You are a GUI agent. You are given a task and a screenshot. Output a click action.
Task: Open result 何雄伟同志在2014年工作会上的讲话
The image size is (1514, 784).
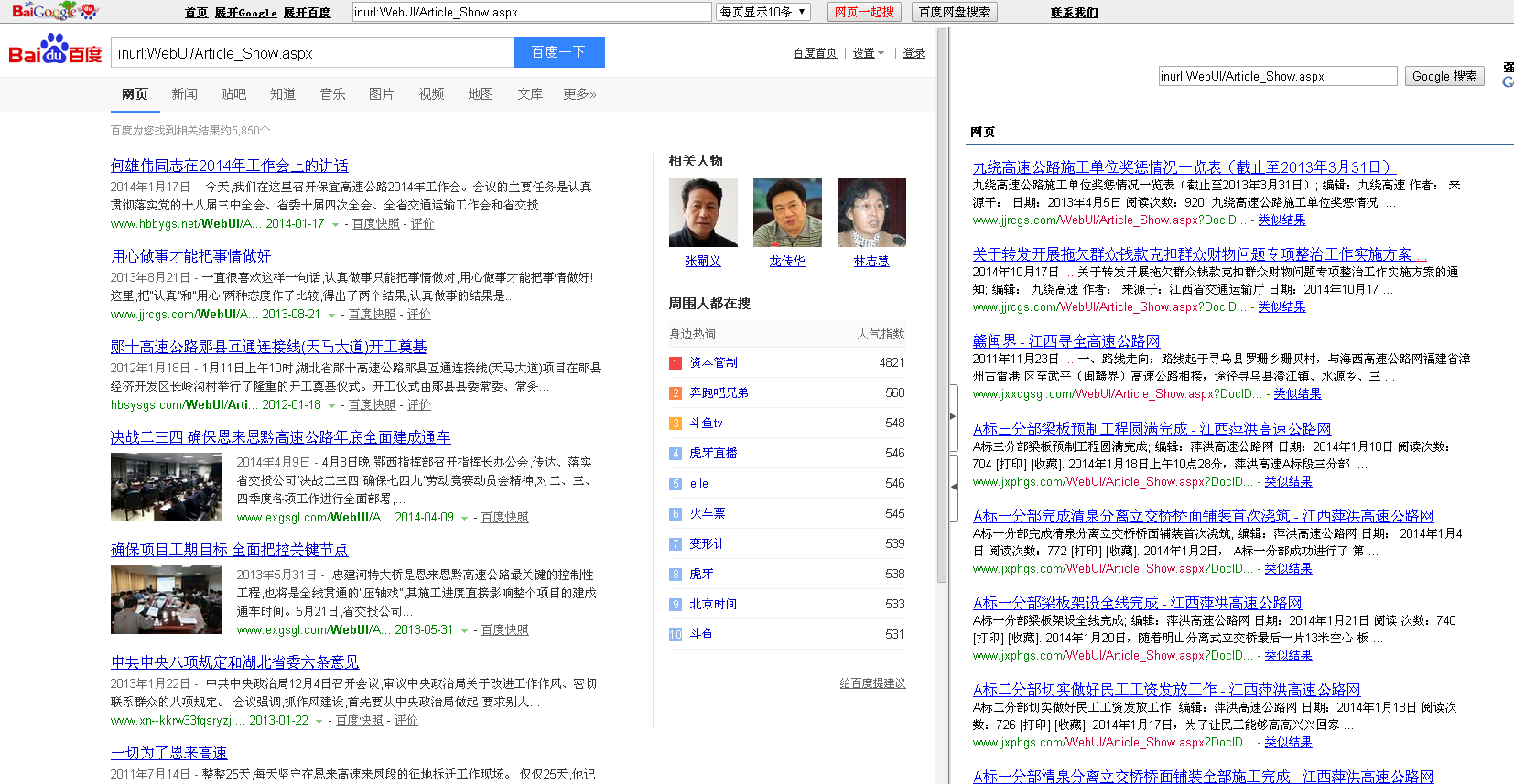click(230, 166)
